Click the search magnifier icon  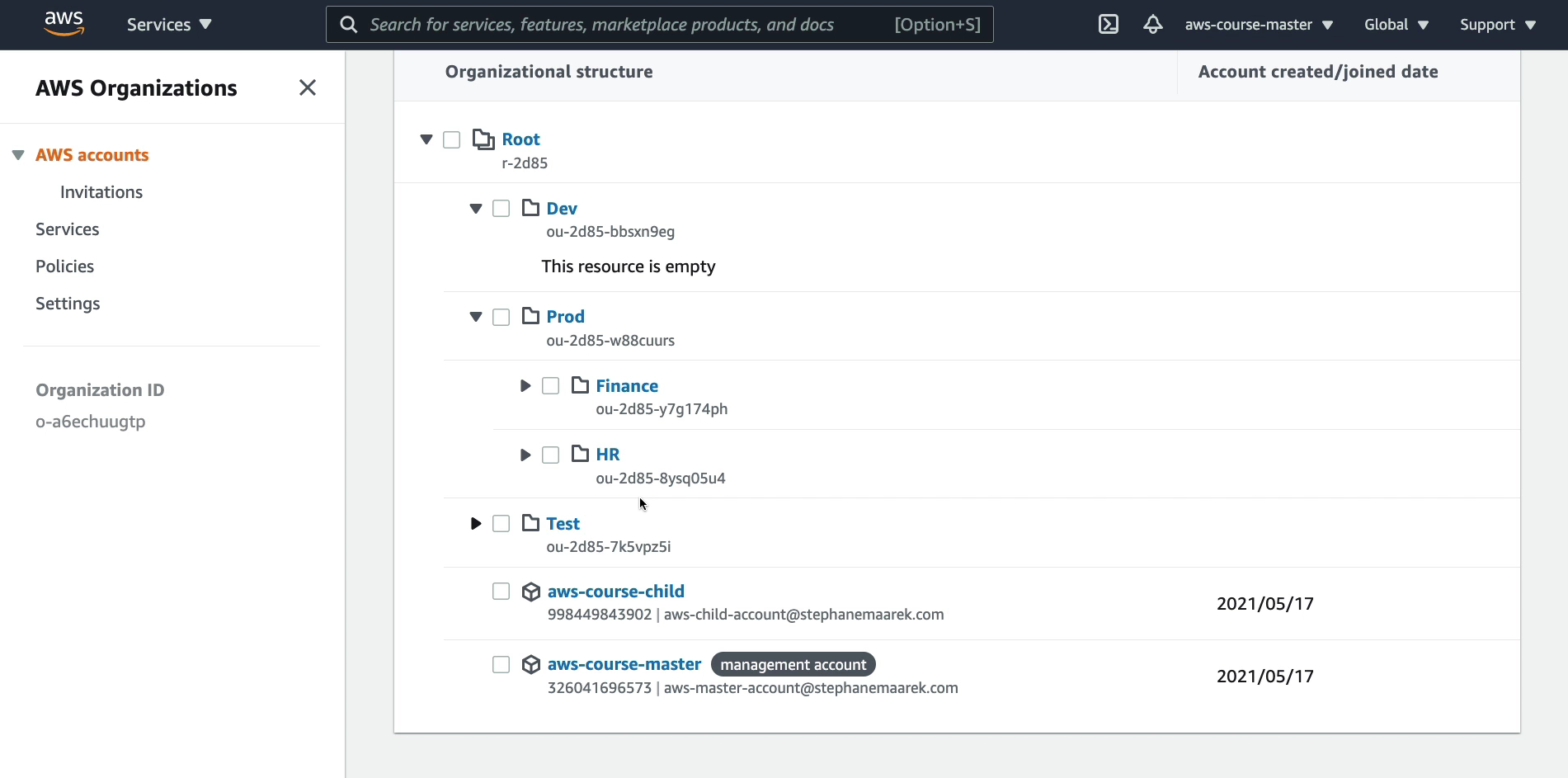[x=349, y=25]
